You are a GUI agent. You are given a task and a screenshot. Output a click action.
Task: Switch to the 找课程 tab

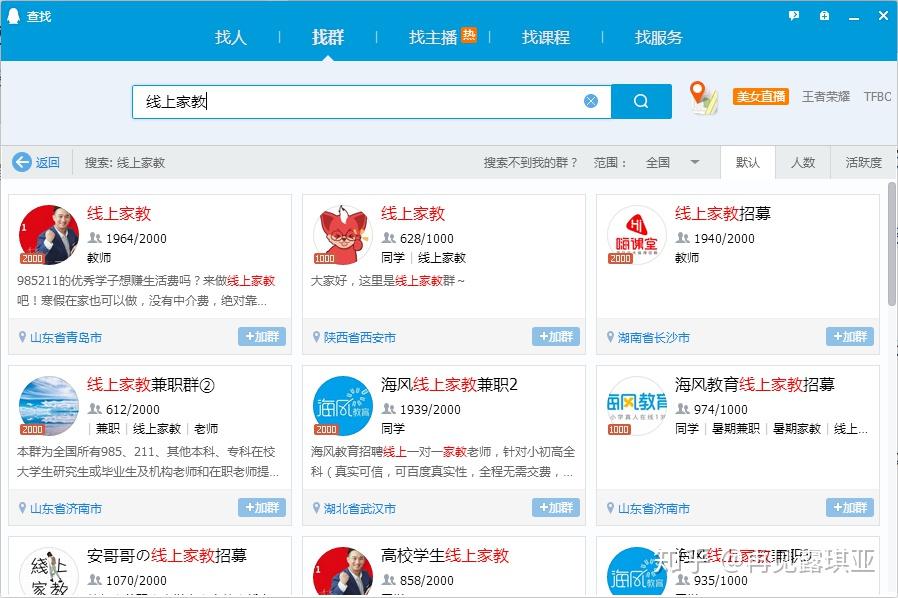point(545,37)
